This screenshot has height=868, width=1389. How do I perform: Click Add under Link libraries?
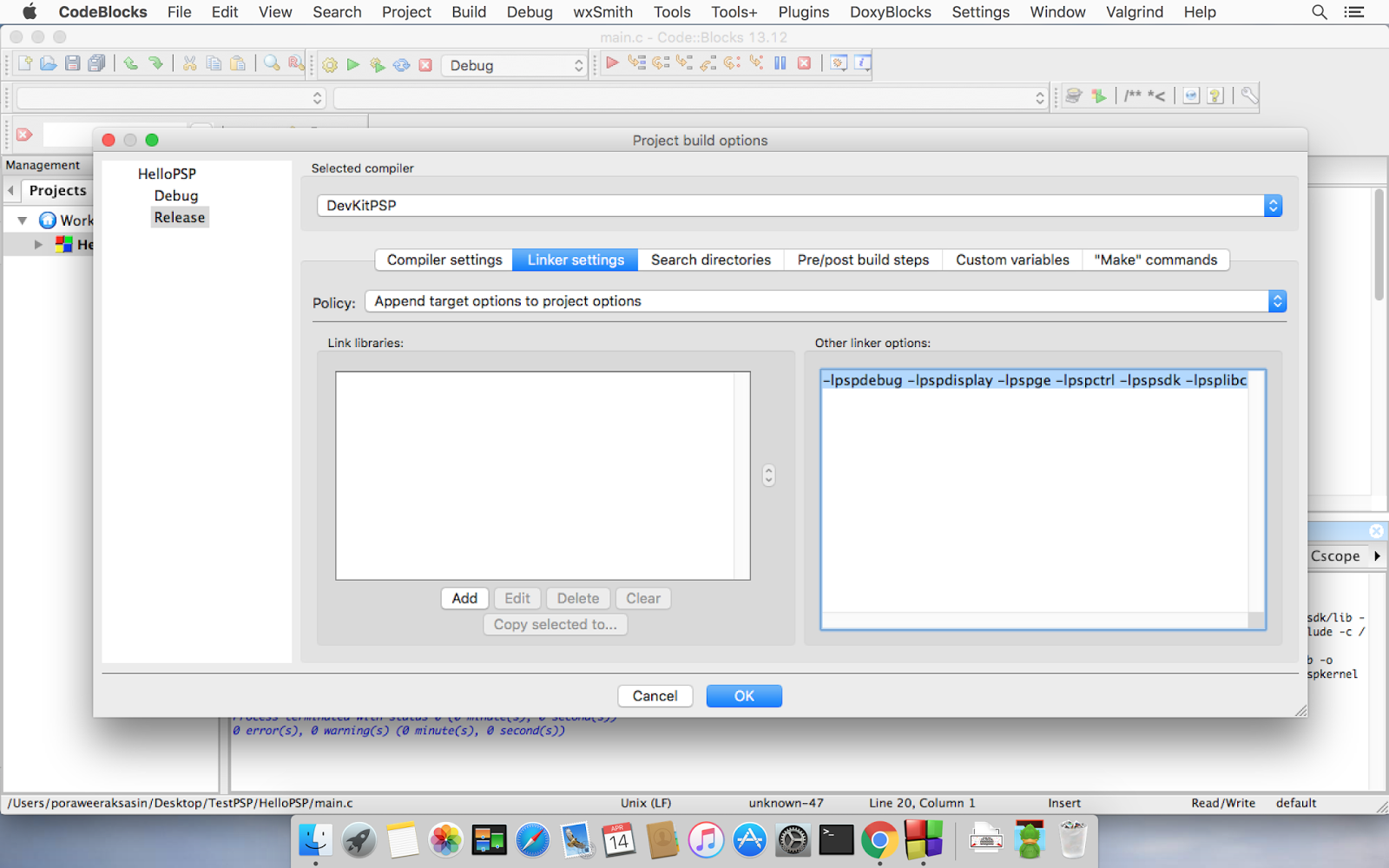(464, 598)
